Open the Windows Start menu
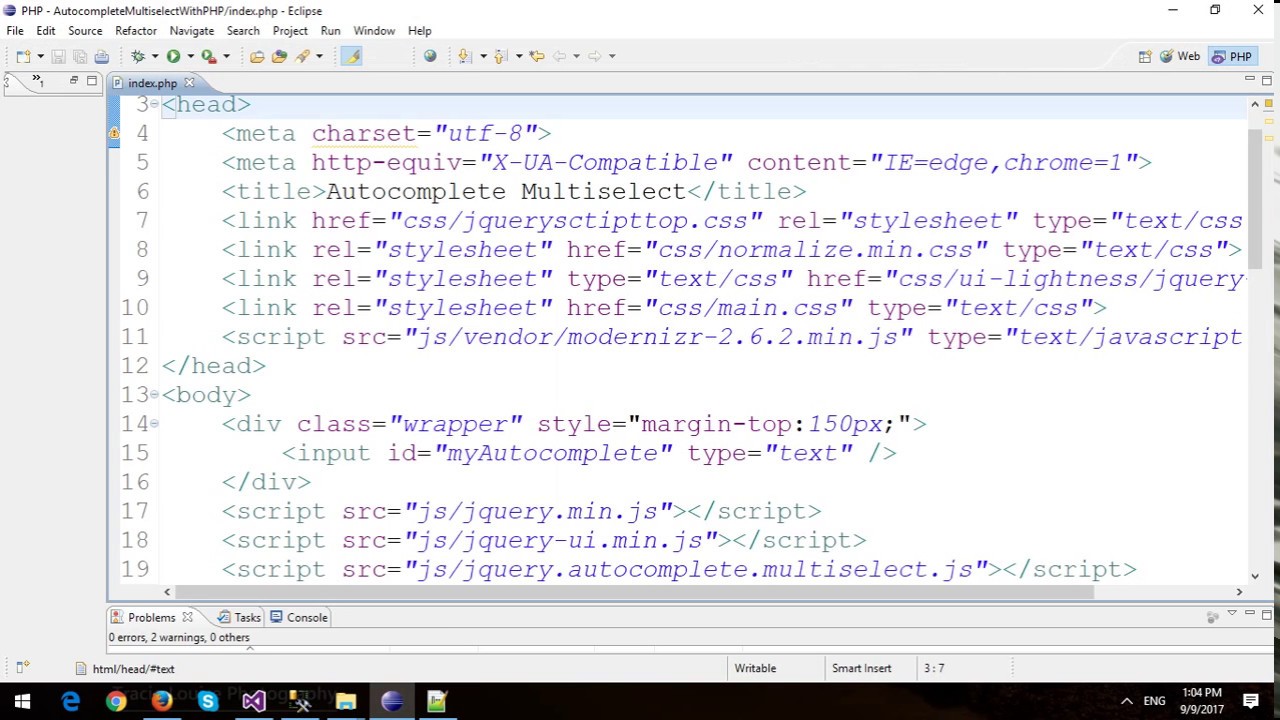Screen dimensions: 1280x720 (22, 701)
